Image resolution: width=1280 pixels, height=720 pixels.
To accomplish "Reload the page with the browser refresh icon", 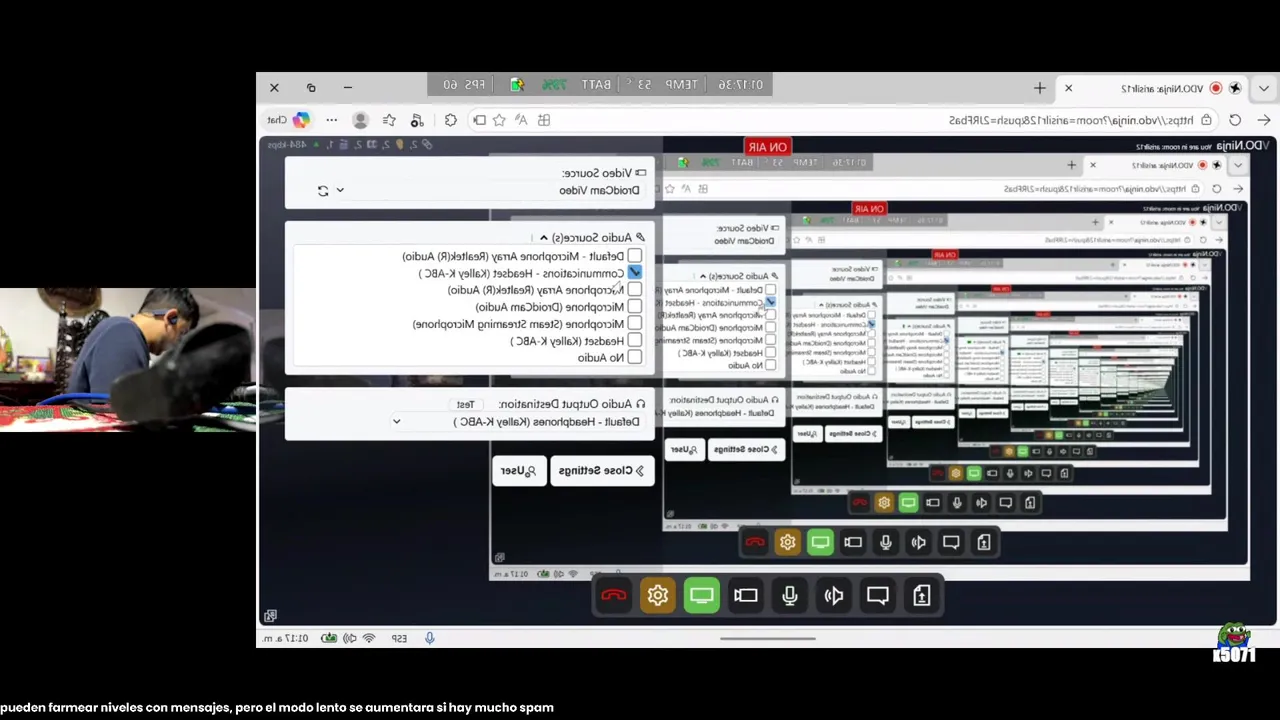I will [1235, 120].
